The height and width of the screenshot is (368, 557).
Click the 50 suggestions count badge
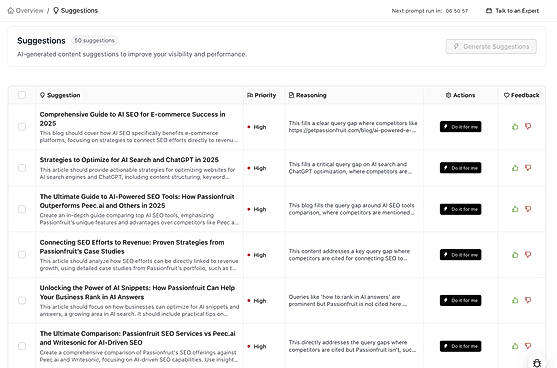pos(94,40)
